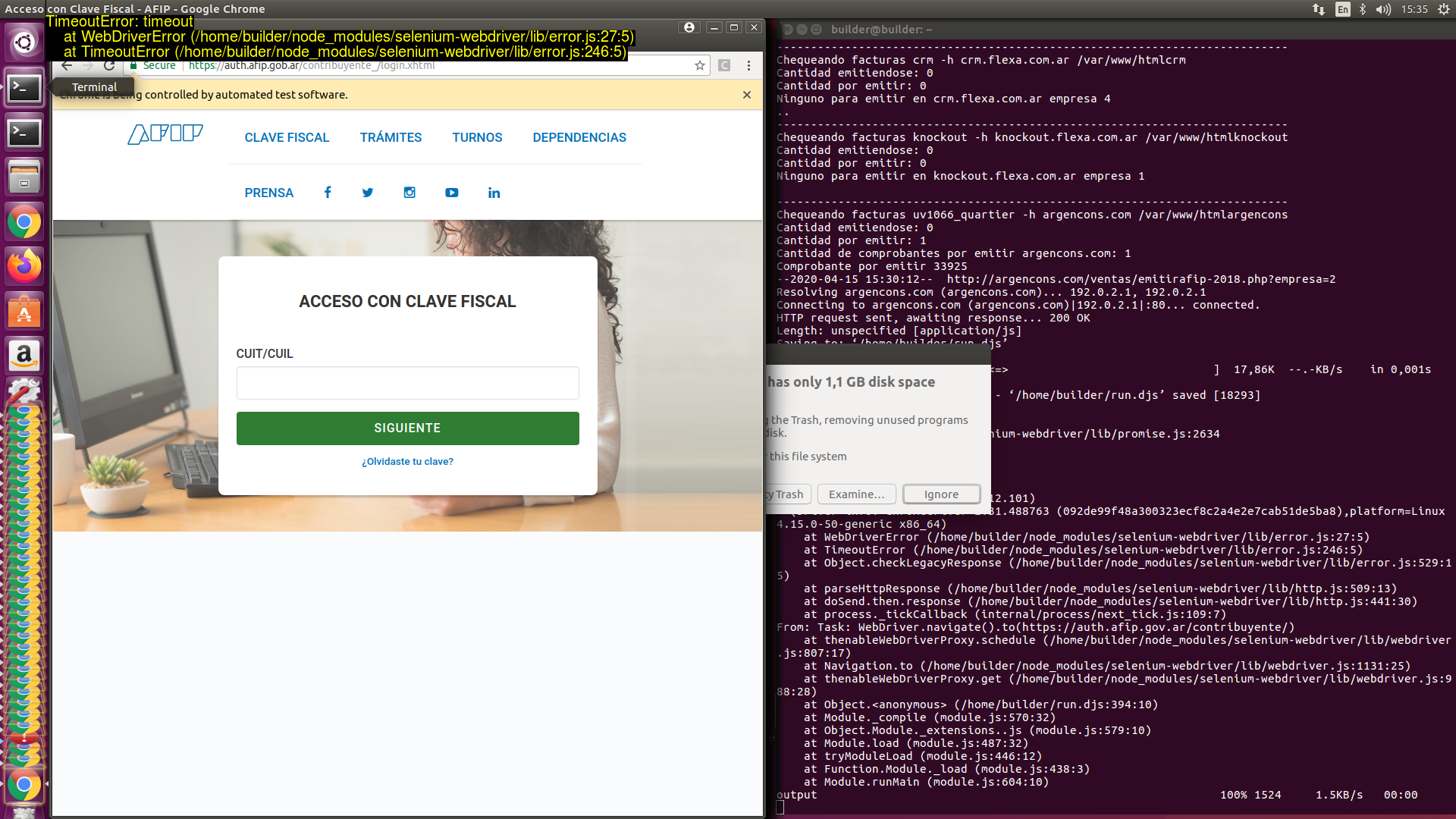This screenshot has height=819, width=1456.
Task: Click the Secure padlock site info
Action: click(152, 66)
